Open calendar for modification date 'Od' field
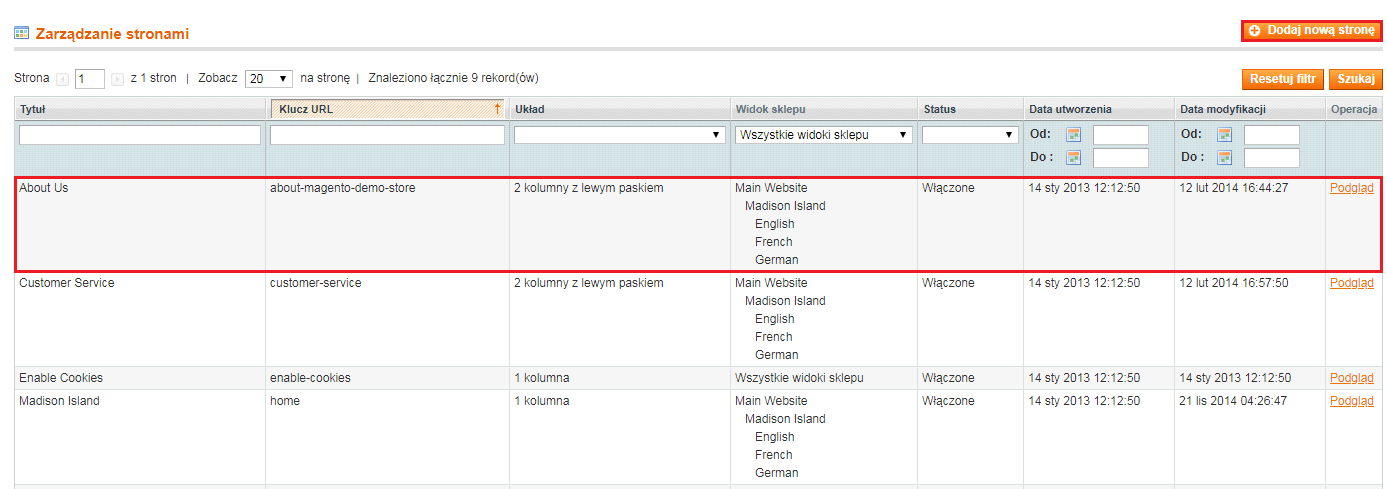Viewport: 1388px width, 489px height. [x=1225, y=135]
